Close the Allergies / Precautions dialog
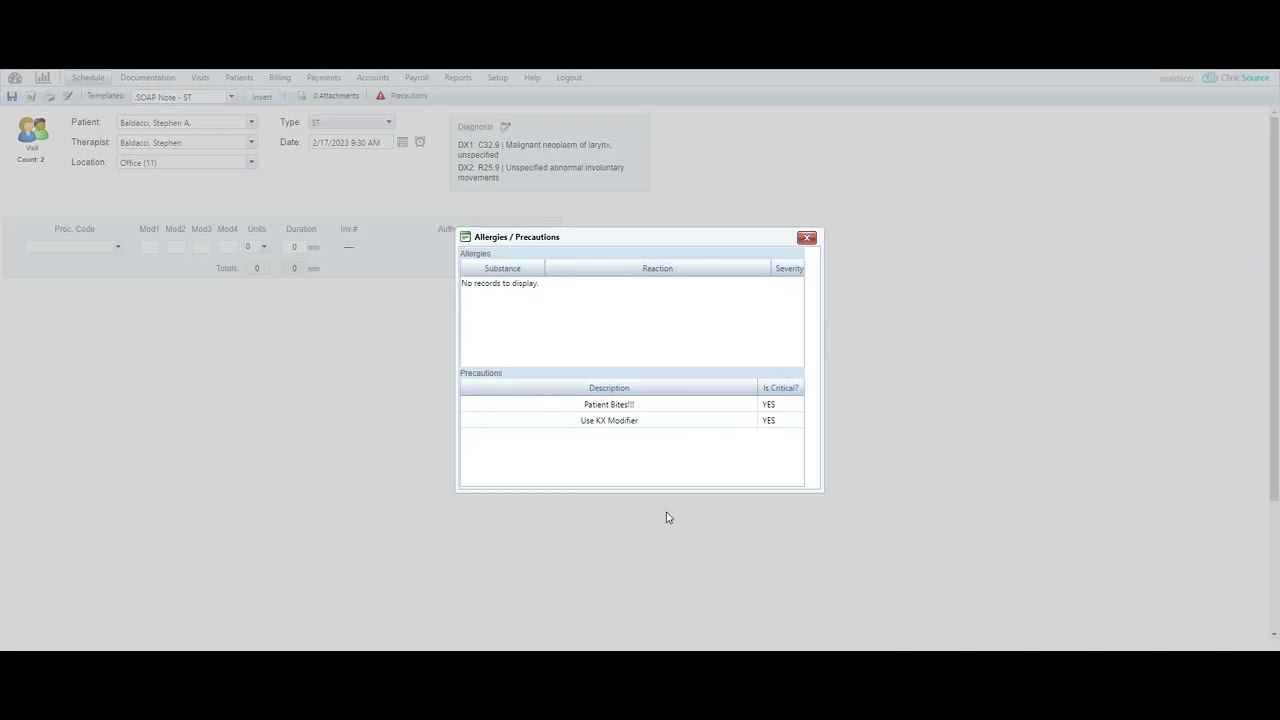This screenshot has height=720, width=1280. (807, 237)
